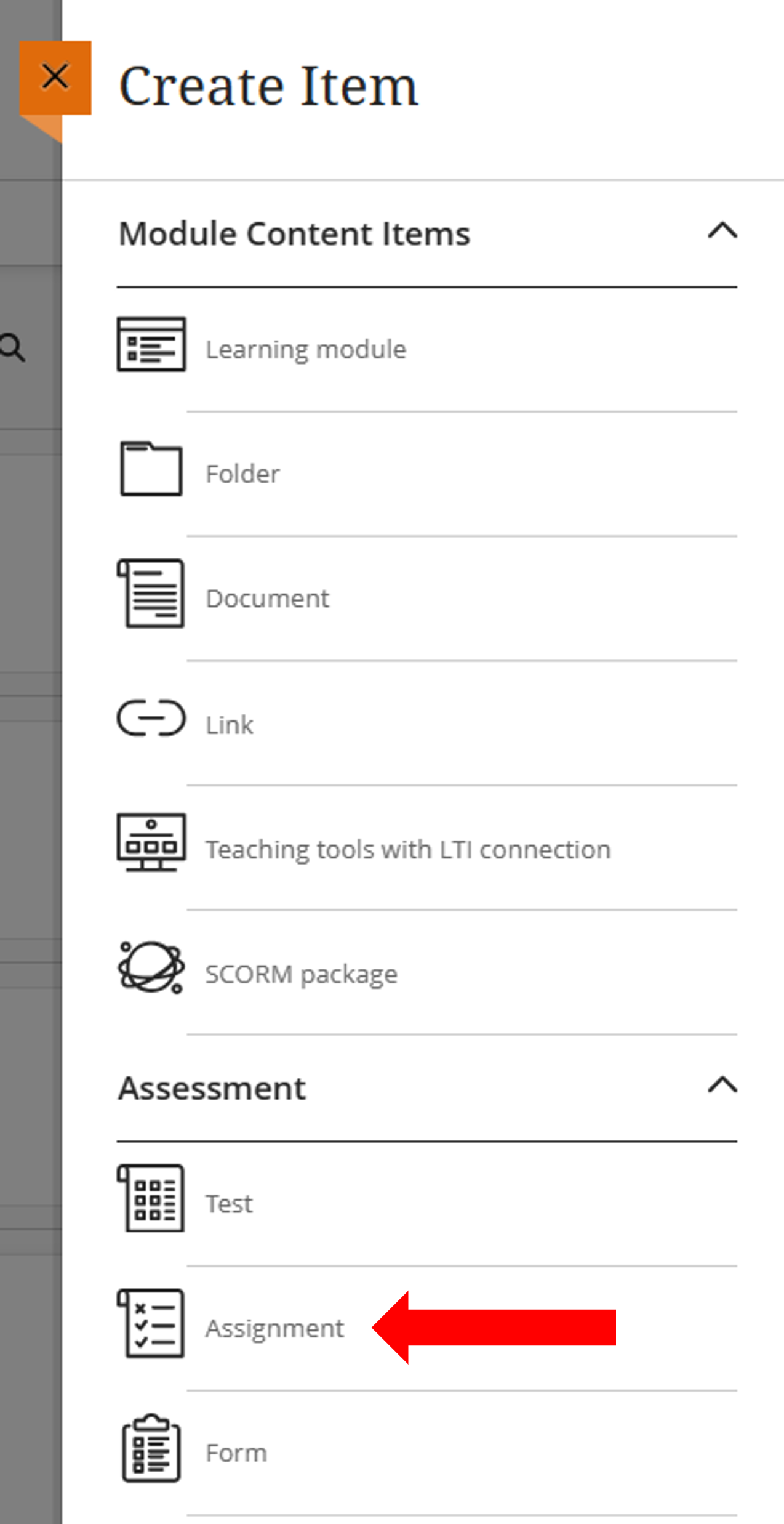
Task: Collapse the Assessment section with its chevron
Action: 722,1085
